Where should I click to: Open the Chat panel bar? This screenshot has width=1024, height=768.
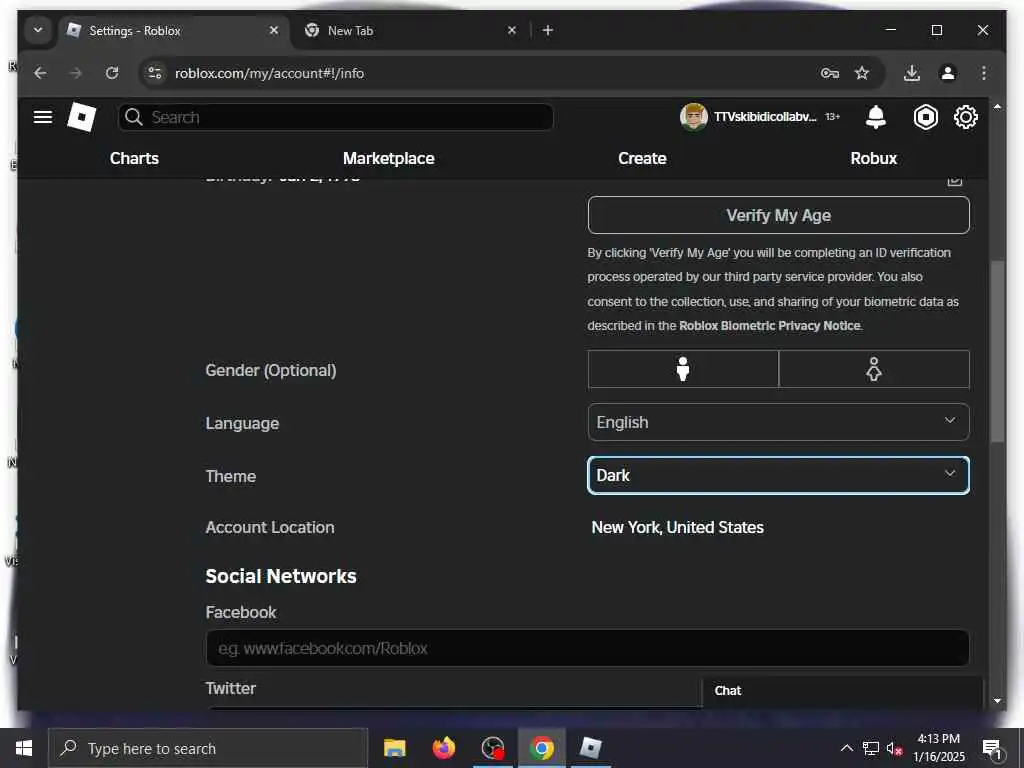[842, 691]
